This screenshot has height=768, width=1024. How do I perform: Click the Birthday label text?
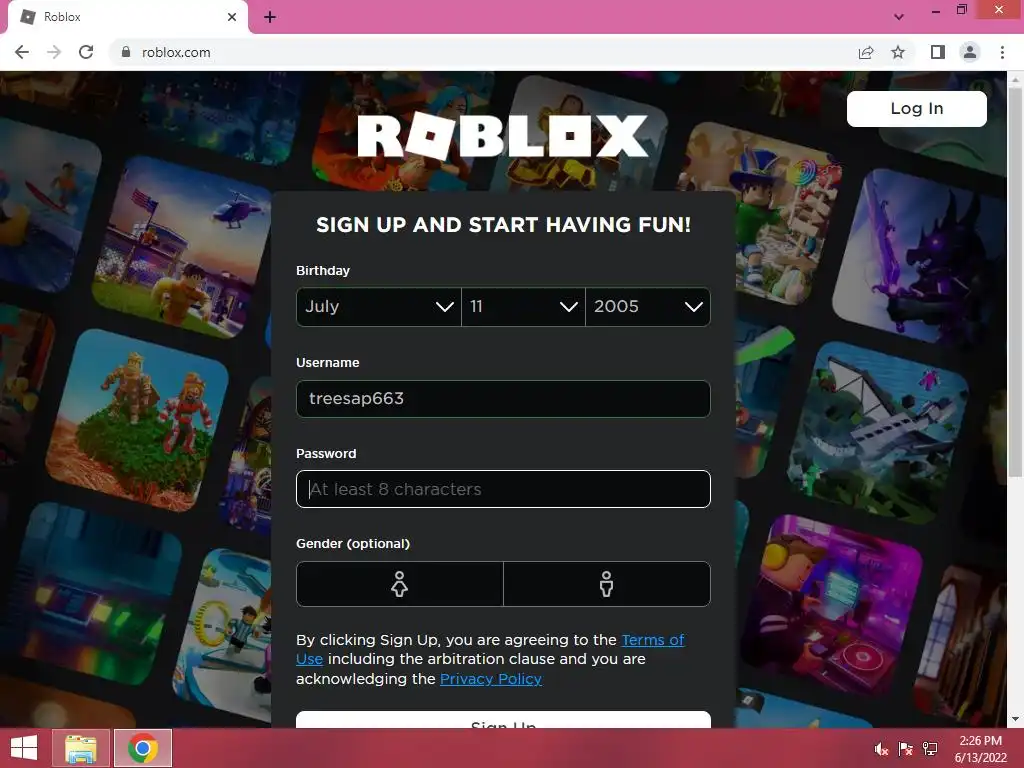tap(323, 270)
